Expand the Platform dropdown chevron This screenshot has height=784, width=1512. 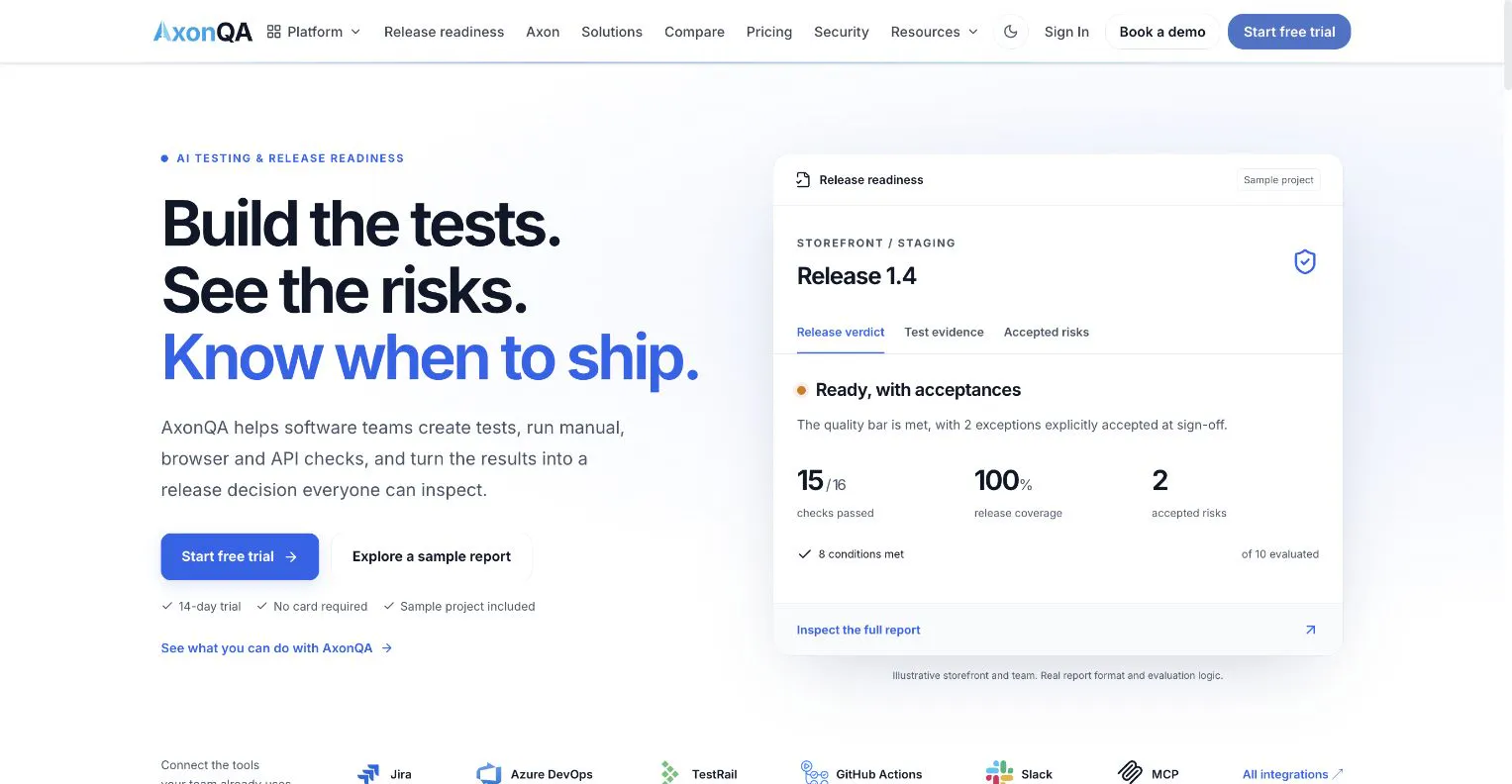pyautogui.click(x=356, y=32)
